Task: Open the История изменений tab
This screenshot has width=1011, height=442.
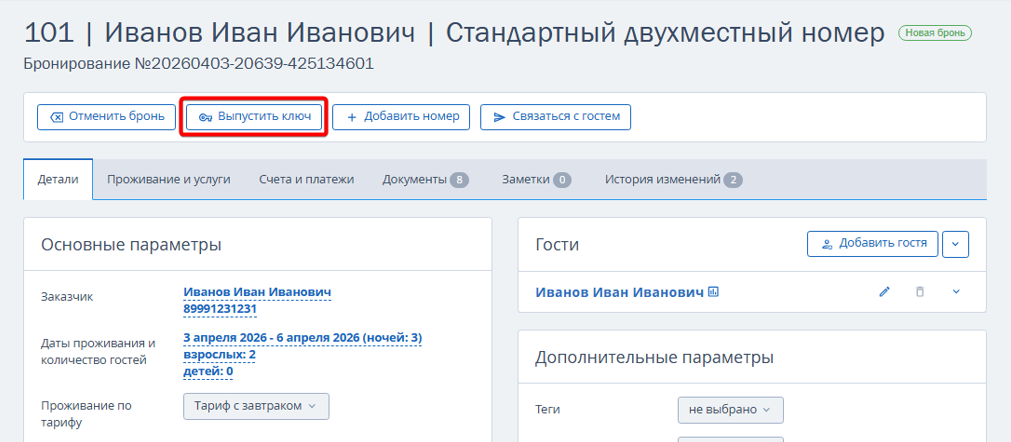Action: (x=673, y=180)
